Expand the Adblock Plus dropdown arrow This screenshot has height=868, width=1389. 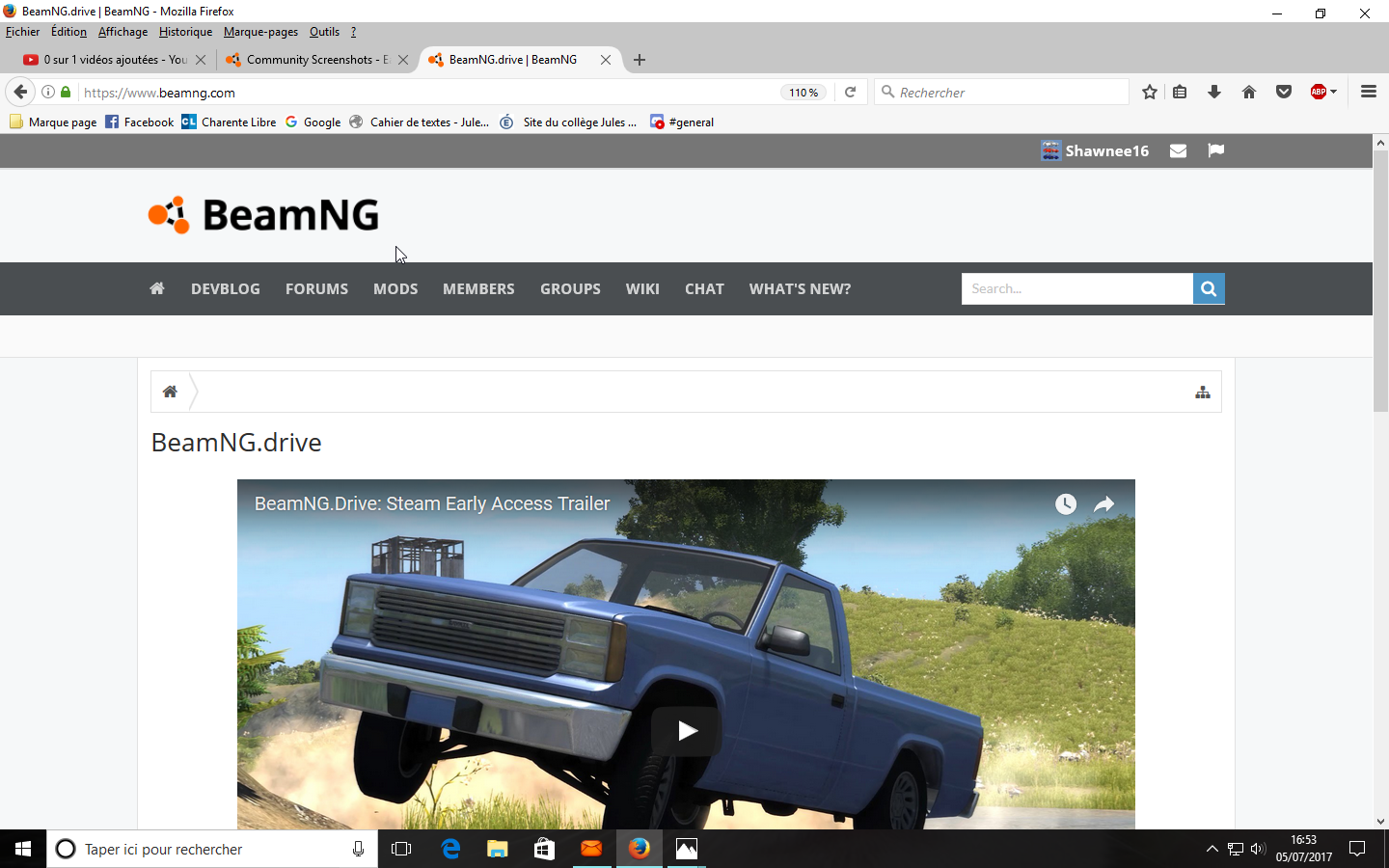[x=1334, y=93]
